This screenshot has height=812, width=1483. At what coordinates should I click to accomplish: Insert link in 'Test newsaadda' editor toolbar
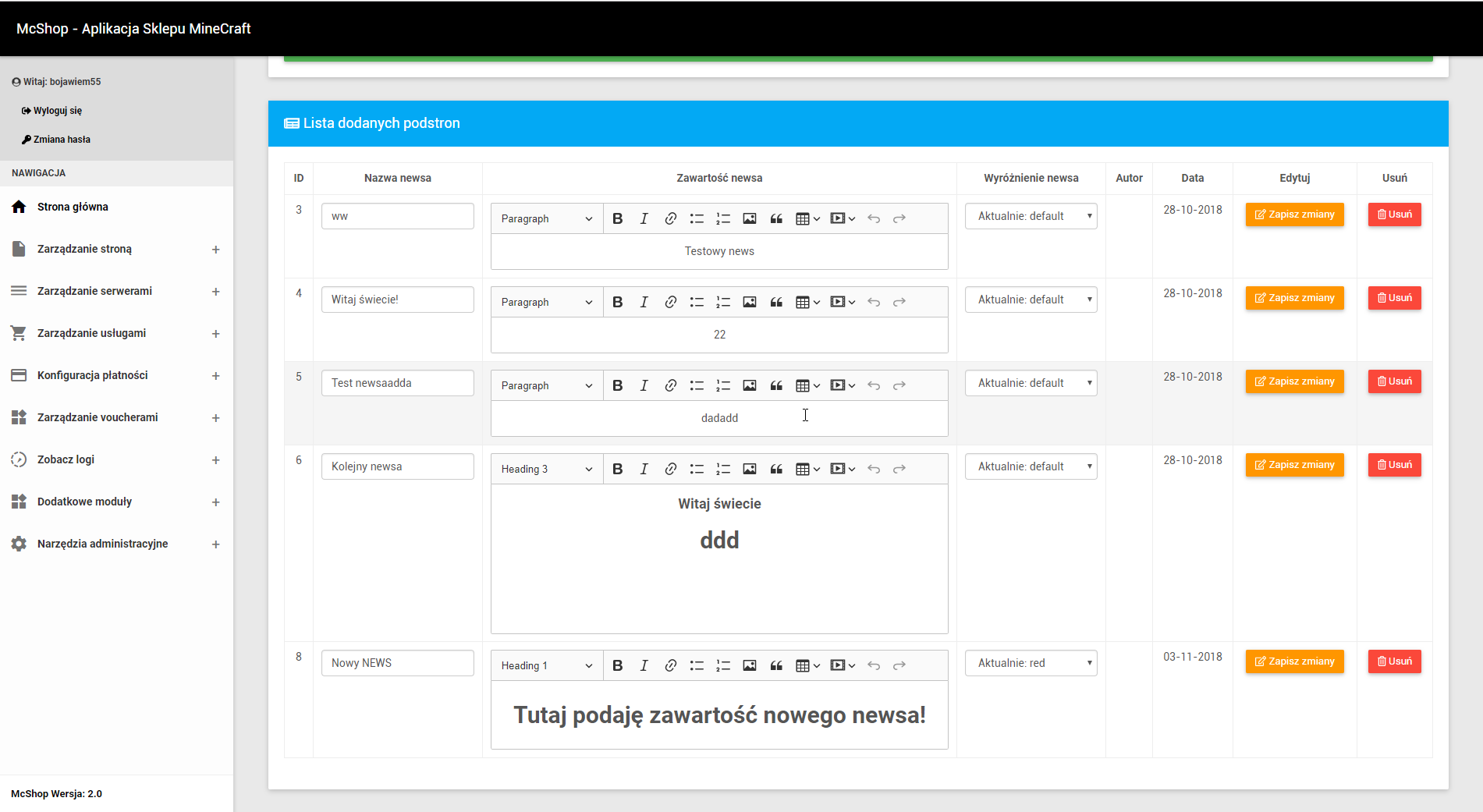click(x=670, y=385)
